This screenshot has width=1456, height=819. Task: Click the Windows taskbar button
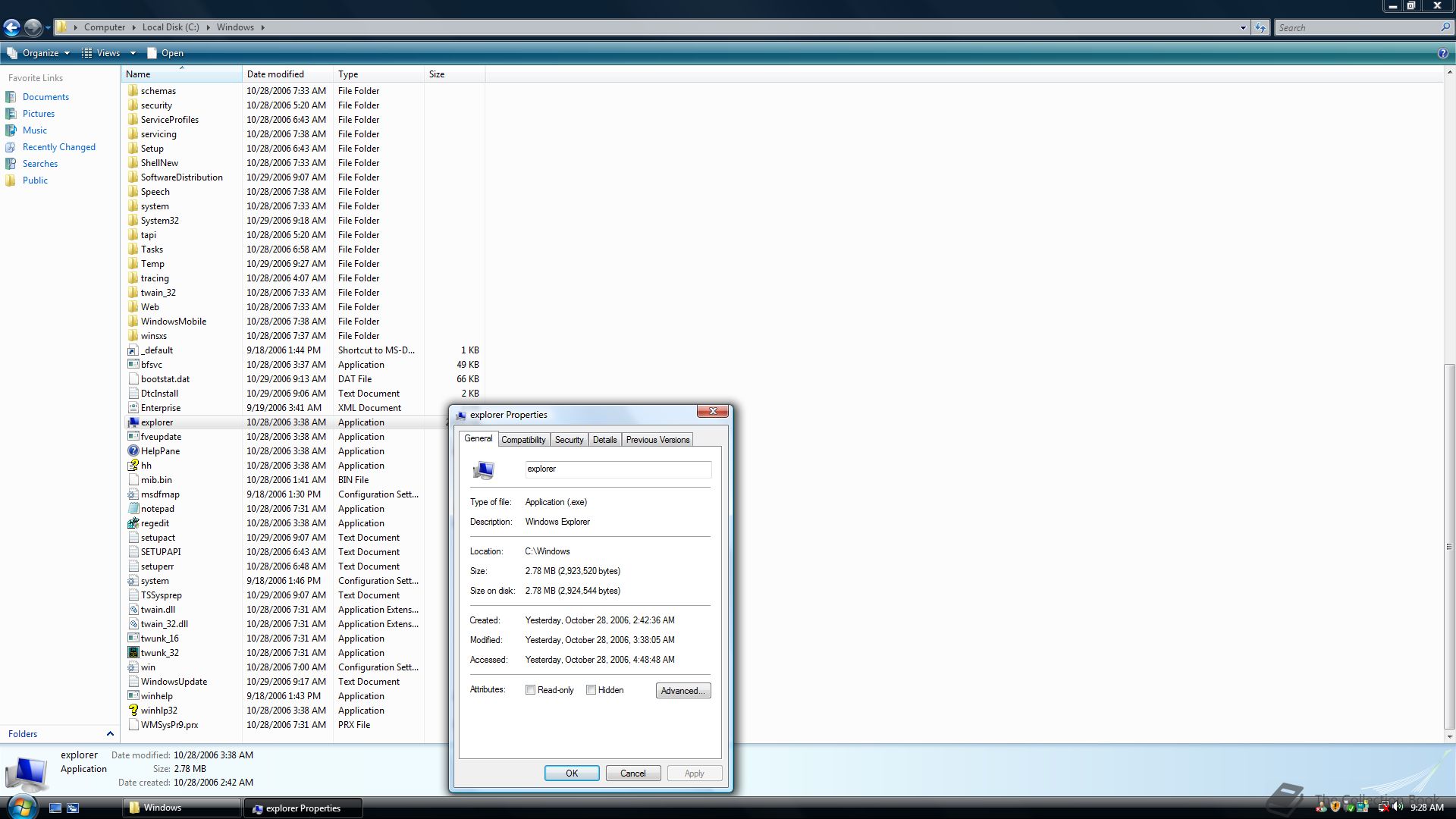click(x=182, y=808)
